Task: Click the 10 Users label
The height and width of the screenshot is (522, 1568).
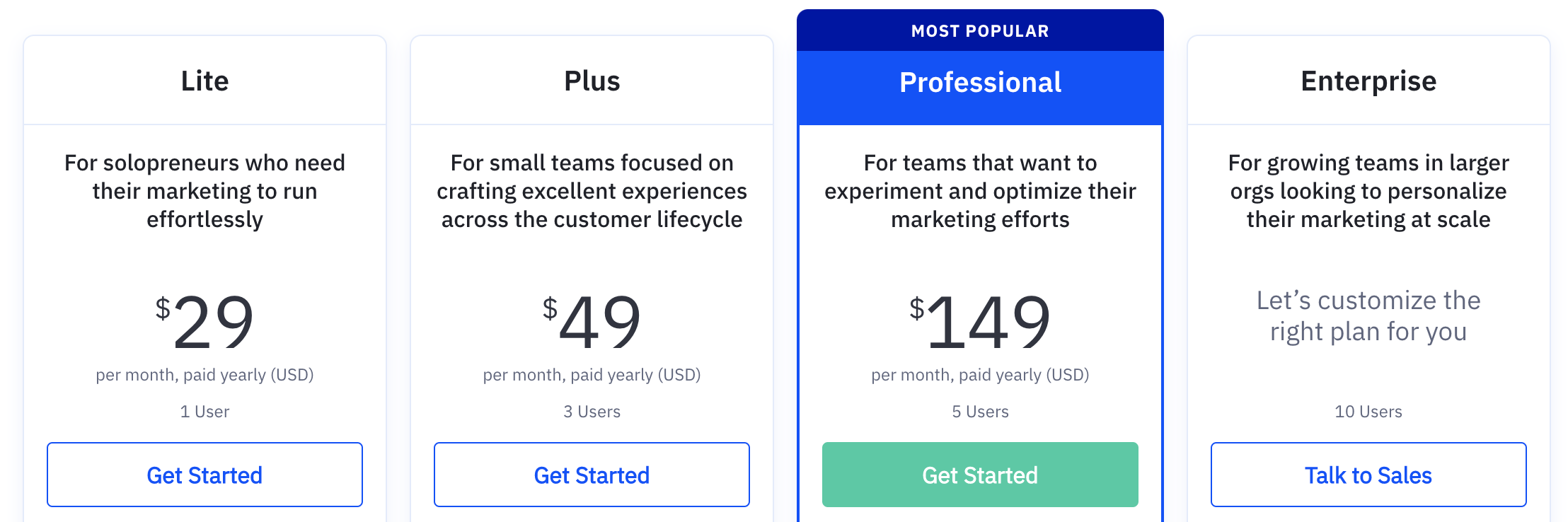Action: pos(1368,412)
